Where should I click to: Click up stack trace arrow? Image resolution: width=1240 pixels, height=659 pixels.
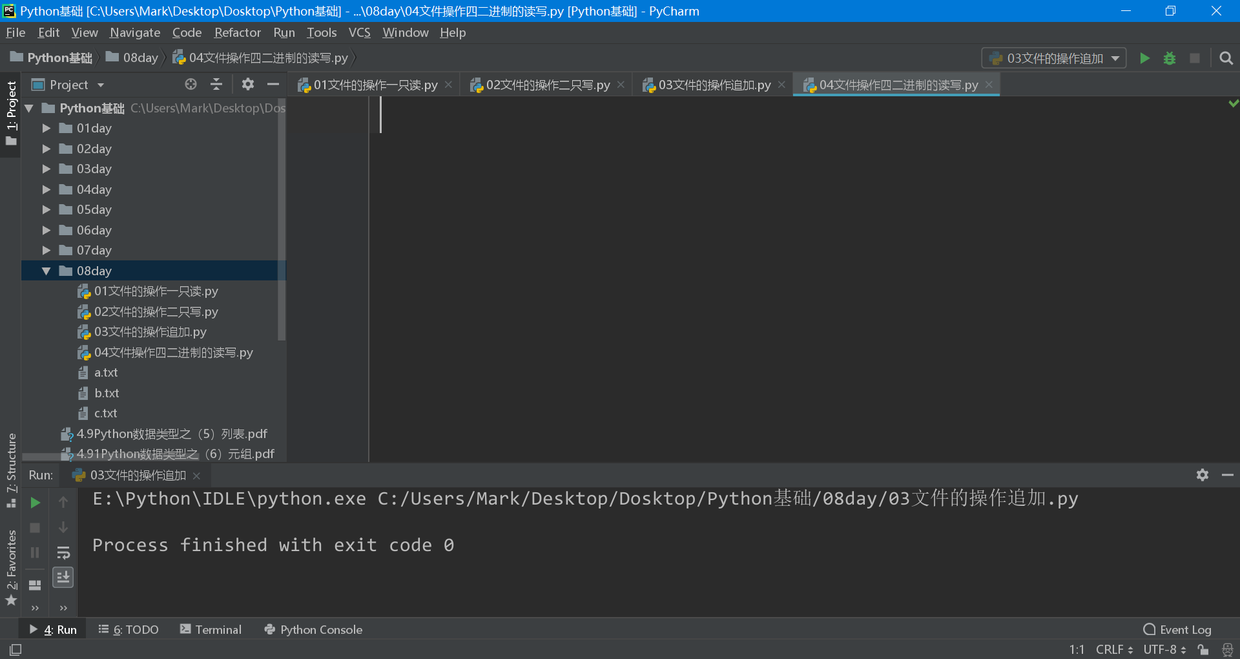(x=63, y=502)
